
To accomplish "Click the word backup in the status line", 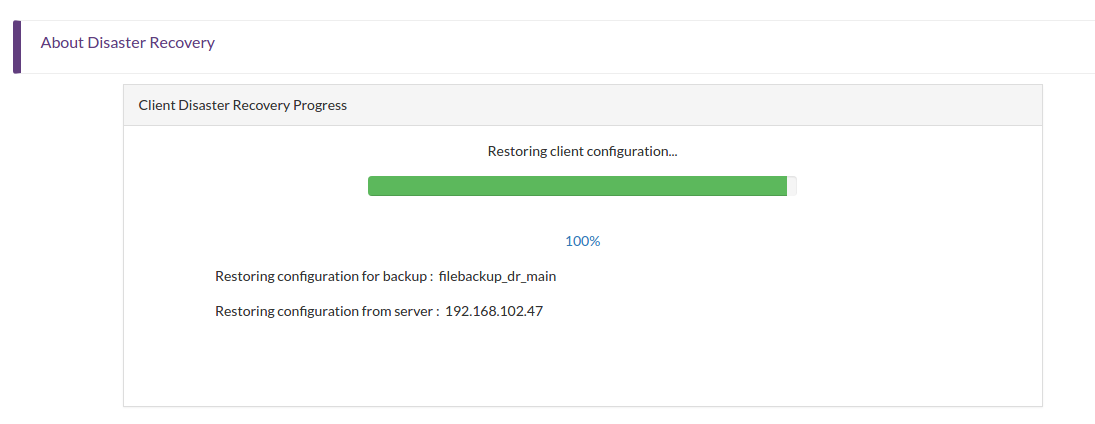I will point(405,276).
